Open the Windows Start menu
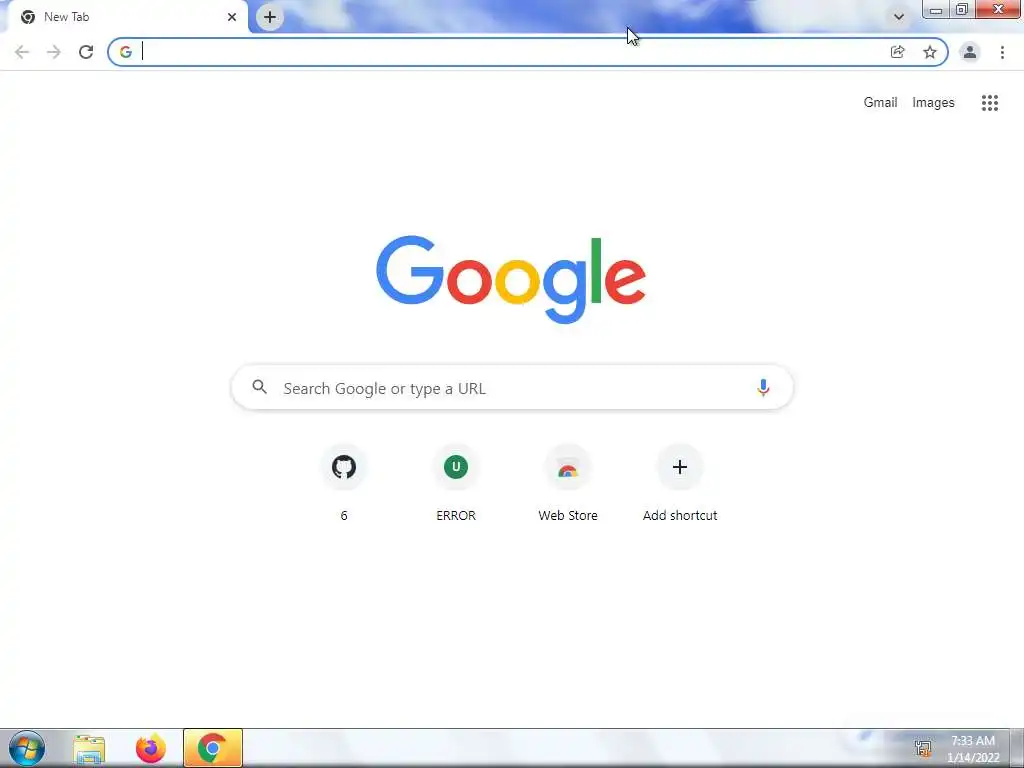The height and width of the screenshot is (768, 1024). pyautogui.click(x=27, y=748)
